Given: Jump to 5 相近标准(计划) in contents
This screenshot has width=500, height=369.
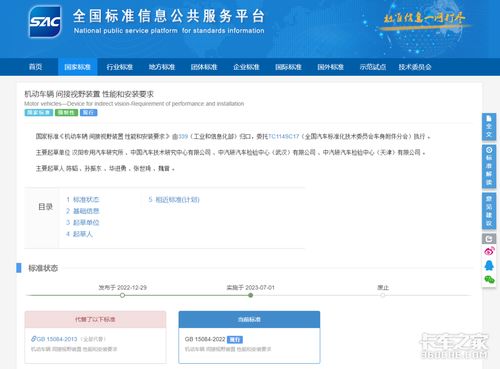Looking at the screenshot, I should pyautogui.click(x=174, y=200).
